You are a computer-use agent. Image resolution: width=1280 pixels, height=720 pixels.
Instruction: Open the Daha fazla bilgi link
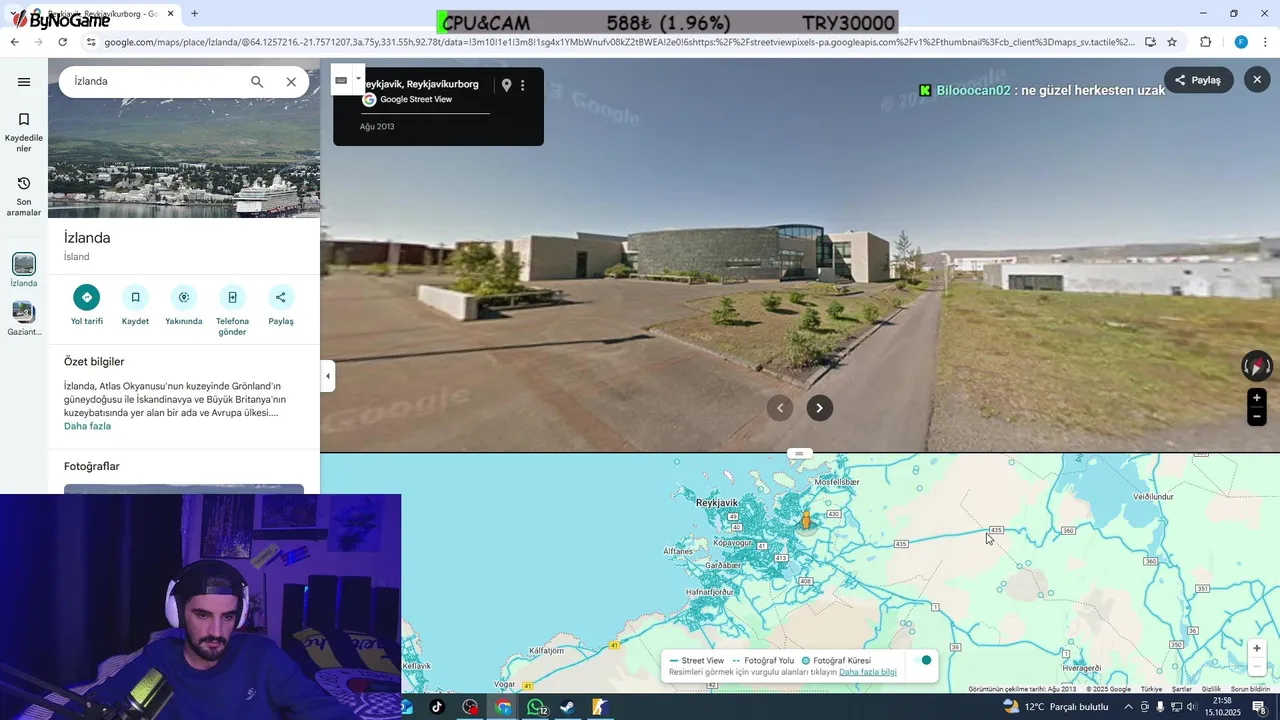pos(868,672)
